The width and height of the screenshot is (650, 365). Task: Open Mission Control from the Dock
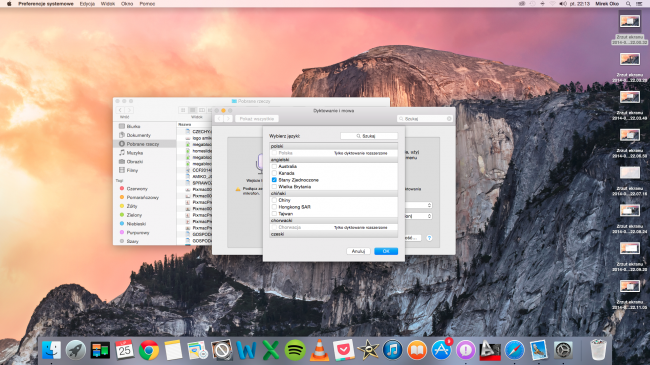(100, 350)
